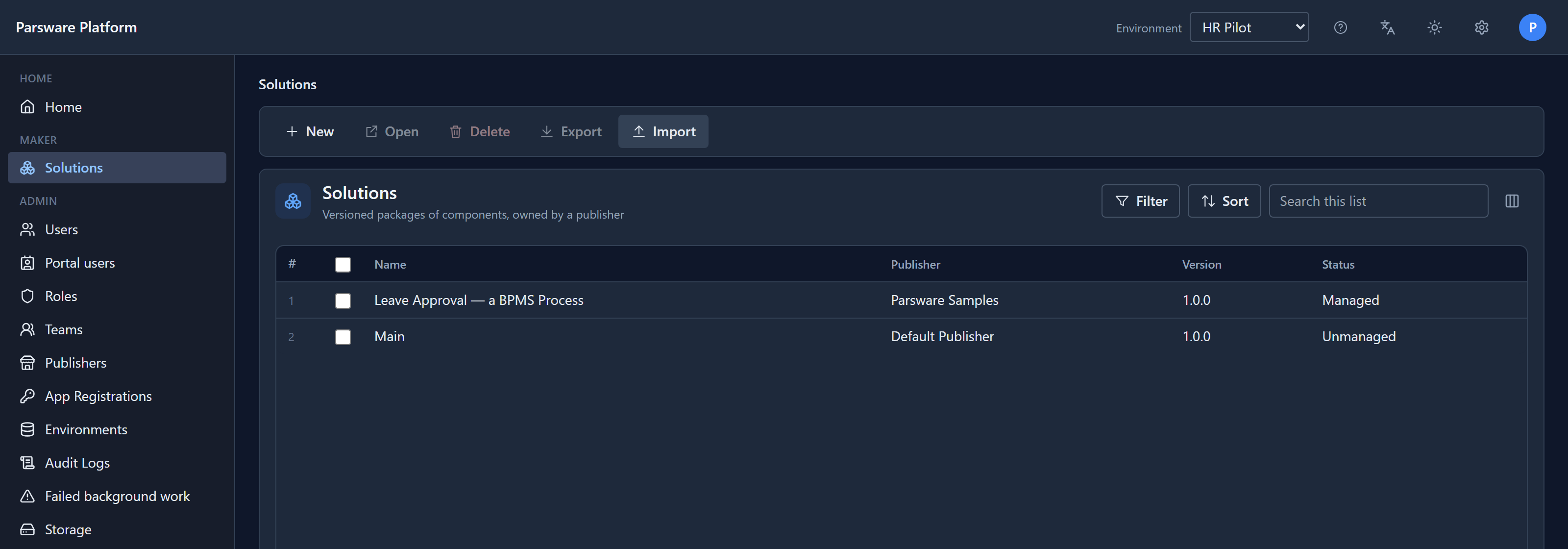
Task: Click the Home house icon in sidebar
Action: pyautogui.click(x=27, y=106)
